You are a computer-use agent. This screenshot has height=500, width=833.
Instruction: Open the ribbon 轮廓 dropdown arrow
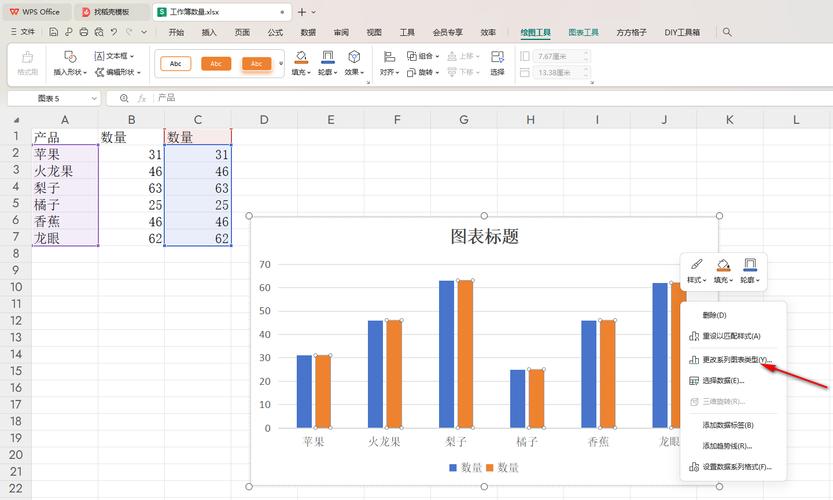(x=336, y=73)
